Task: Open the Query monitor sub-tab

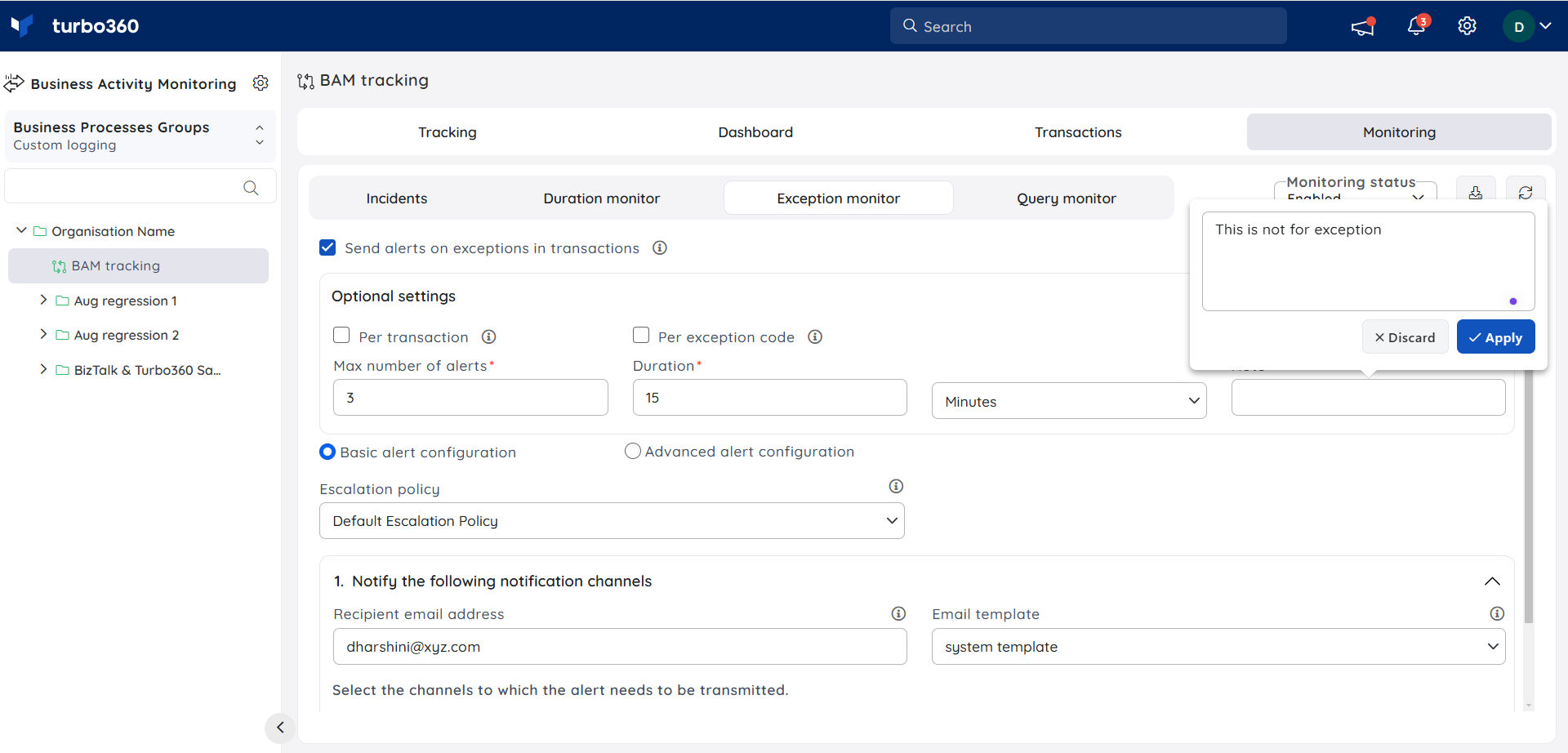Action: (1067, 198)
